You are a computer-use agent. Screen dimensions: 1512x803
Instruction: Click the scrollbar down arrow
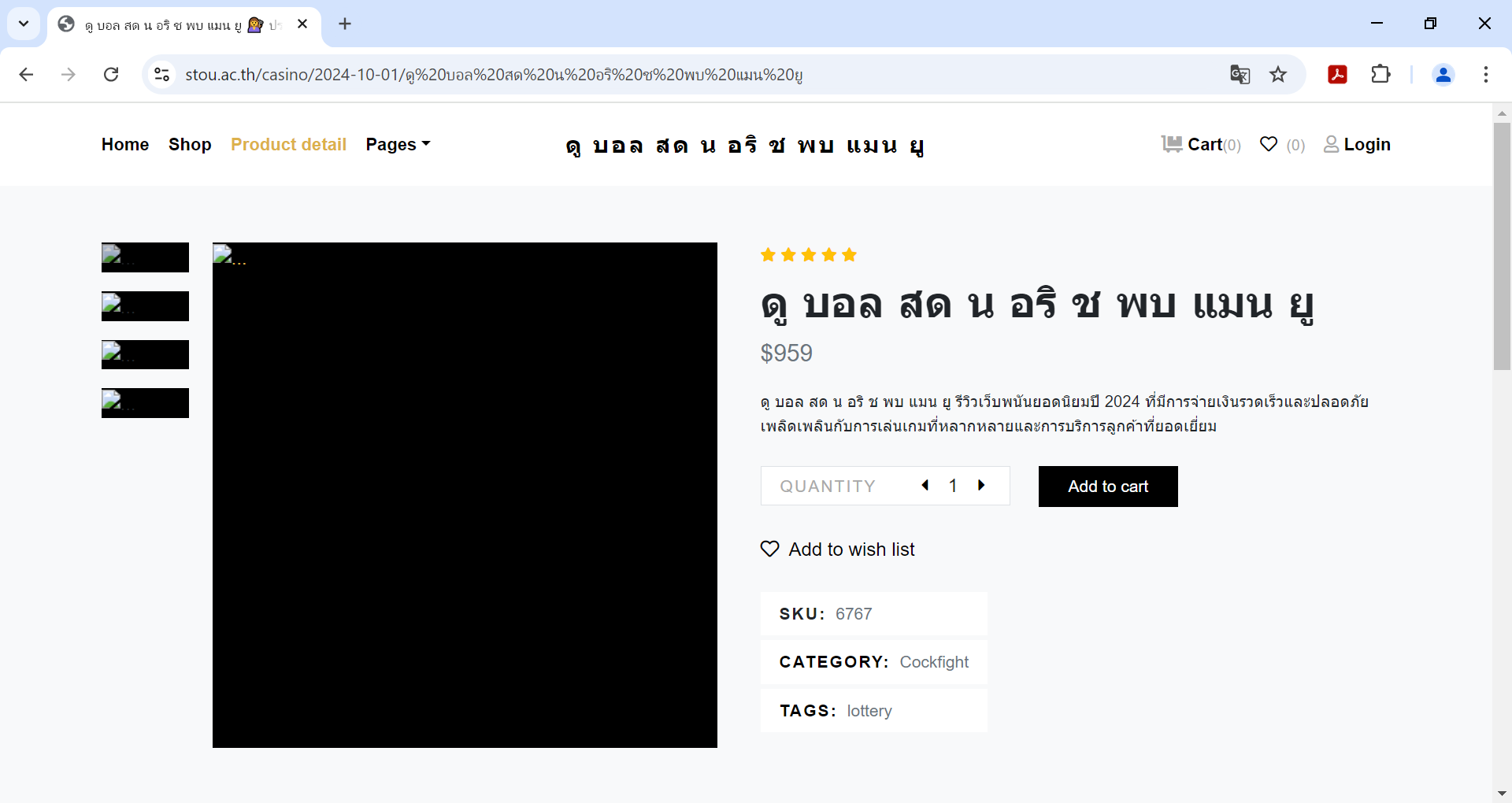tap(1502, 794)
